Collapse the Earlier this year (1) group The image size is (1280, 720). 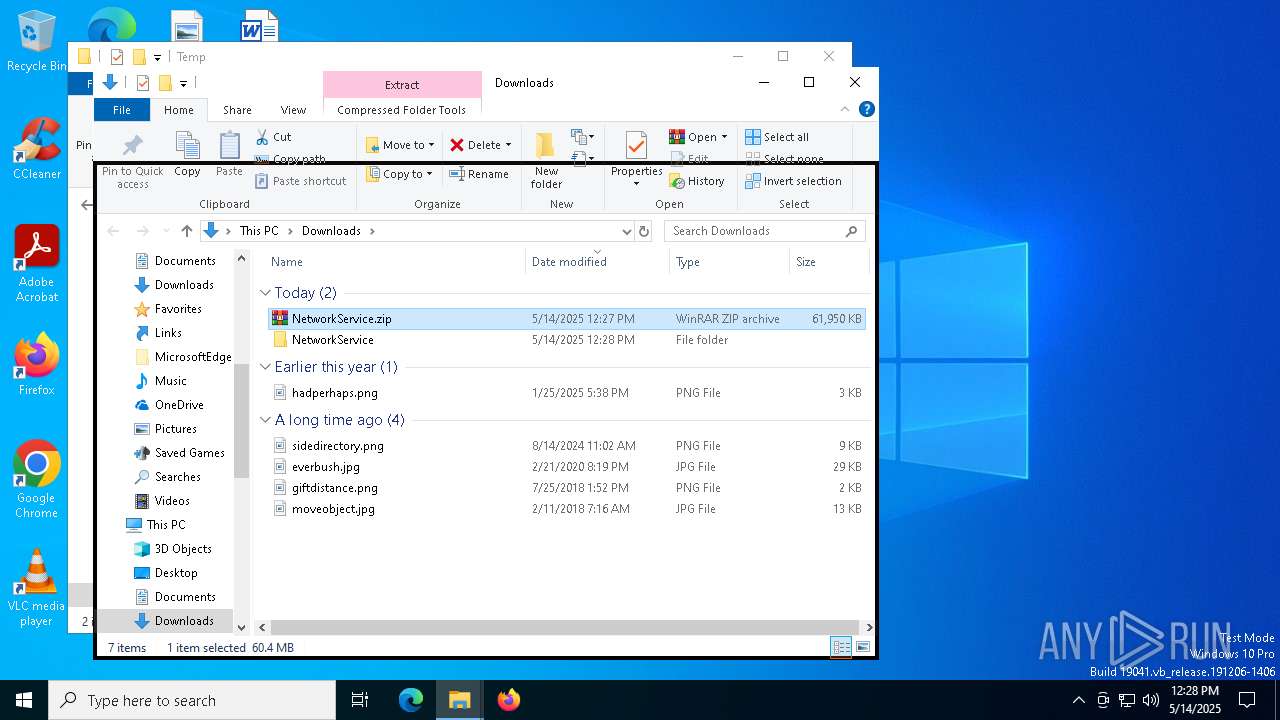(265, 367)
